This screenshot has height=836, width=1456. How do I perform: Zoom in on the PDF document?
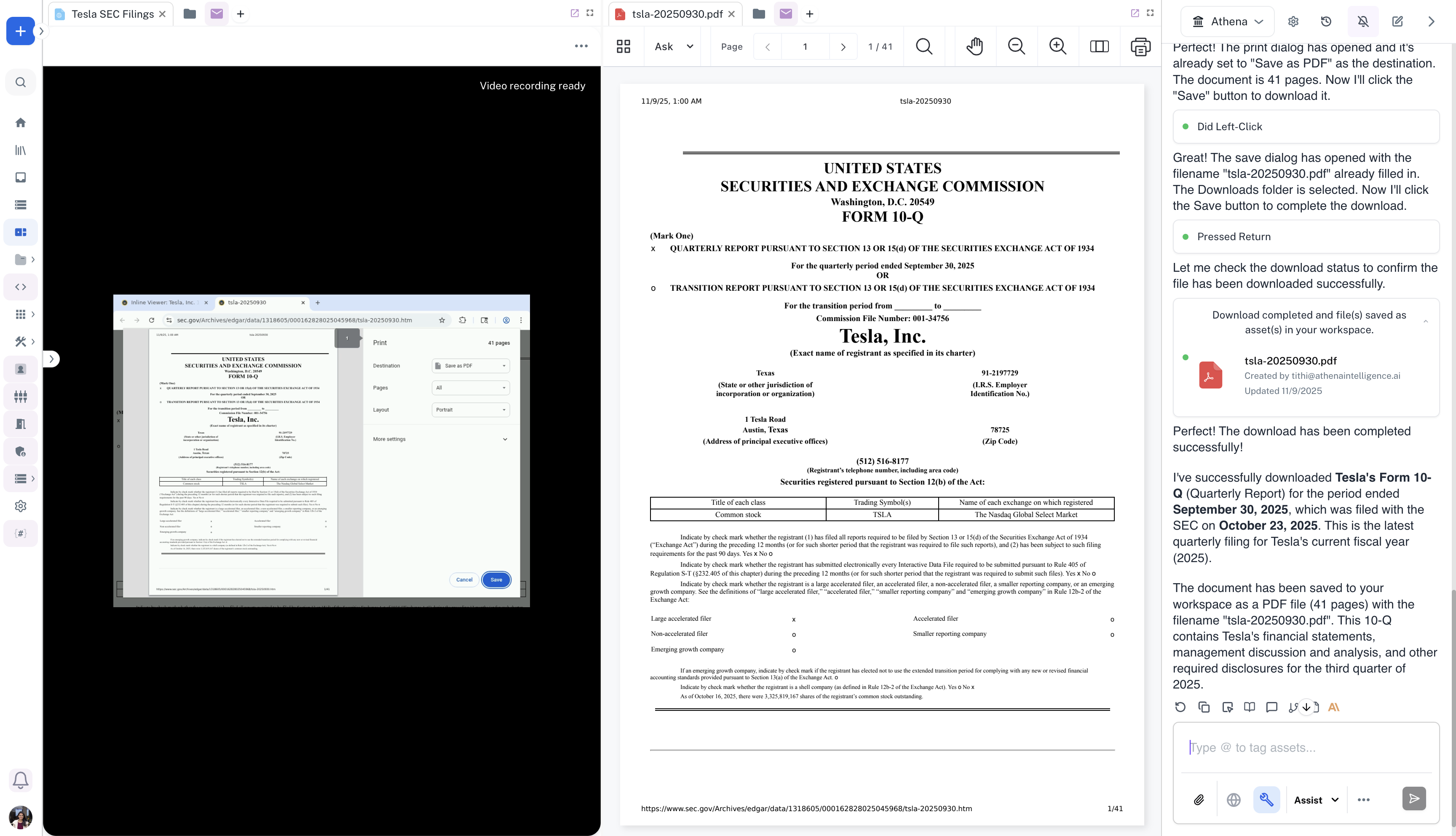(x=1058, y=46)
